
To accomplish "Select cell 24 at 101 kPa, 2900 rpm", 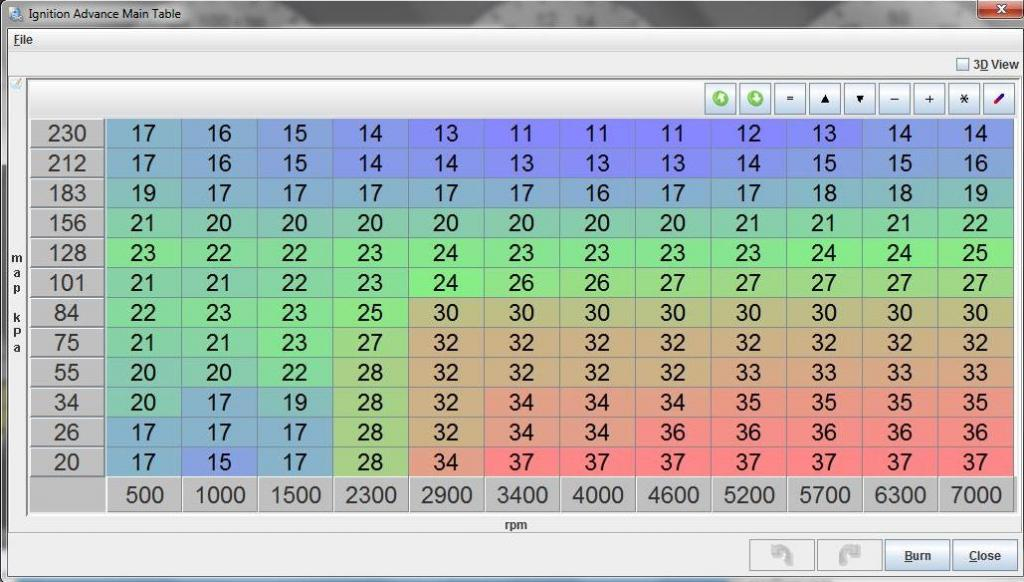I will point(446,283).
